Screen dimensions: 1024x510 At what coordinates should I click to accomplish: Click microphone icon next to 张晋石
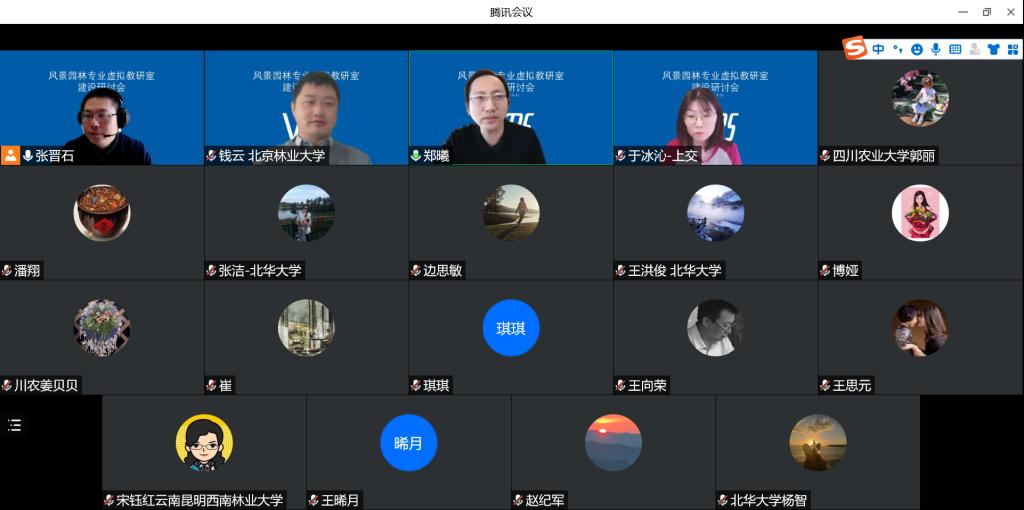point(28,156)
